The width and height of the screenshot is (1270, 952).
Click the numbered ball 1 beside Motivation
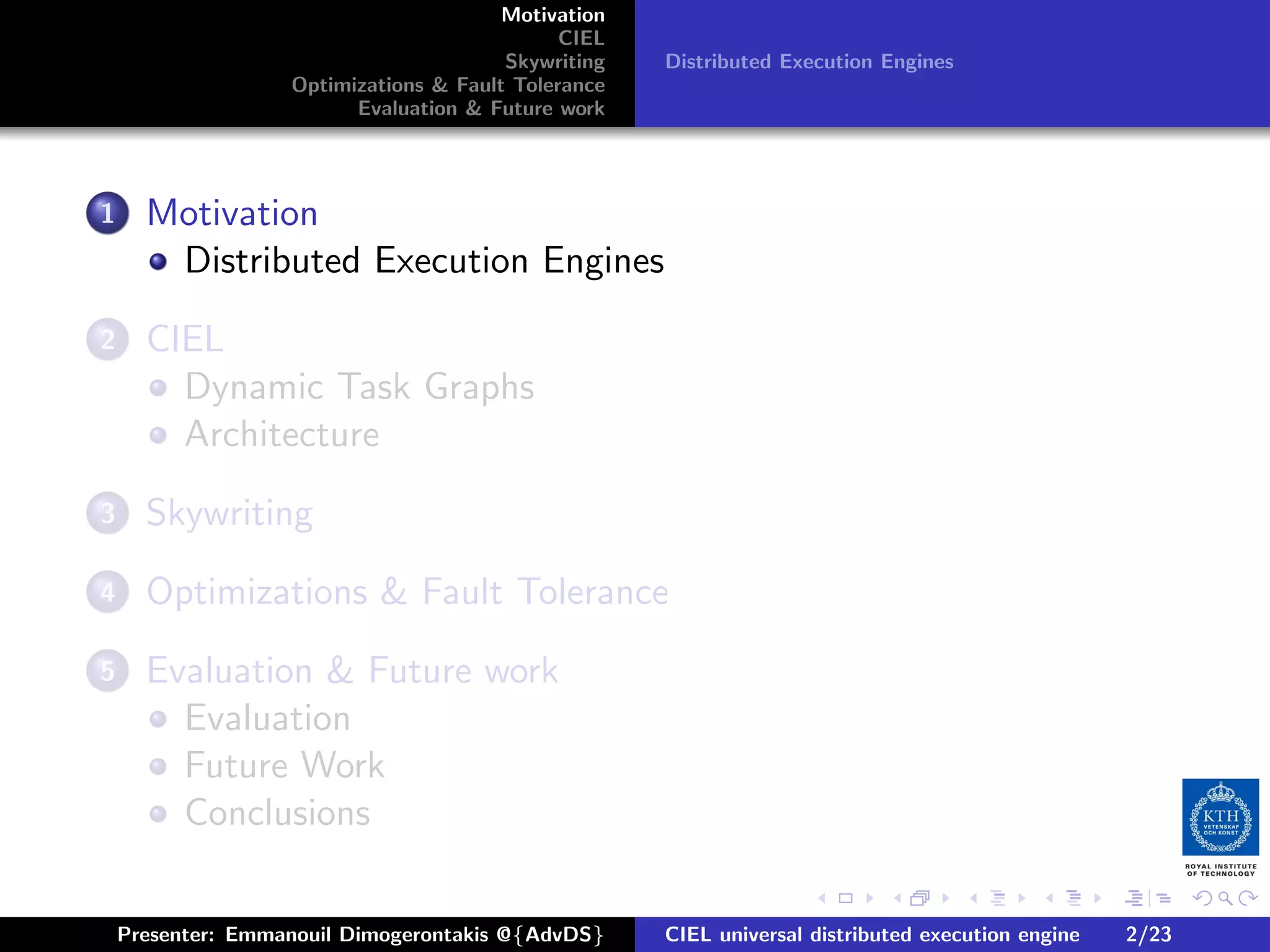pos(108,213)
